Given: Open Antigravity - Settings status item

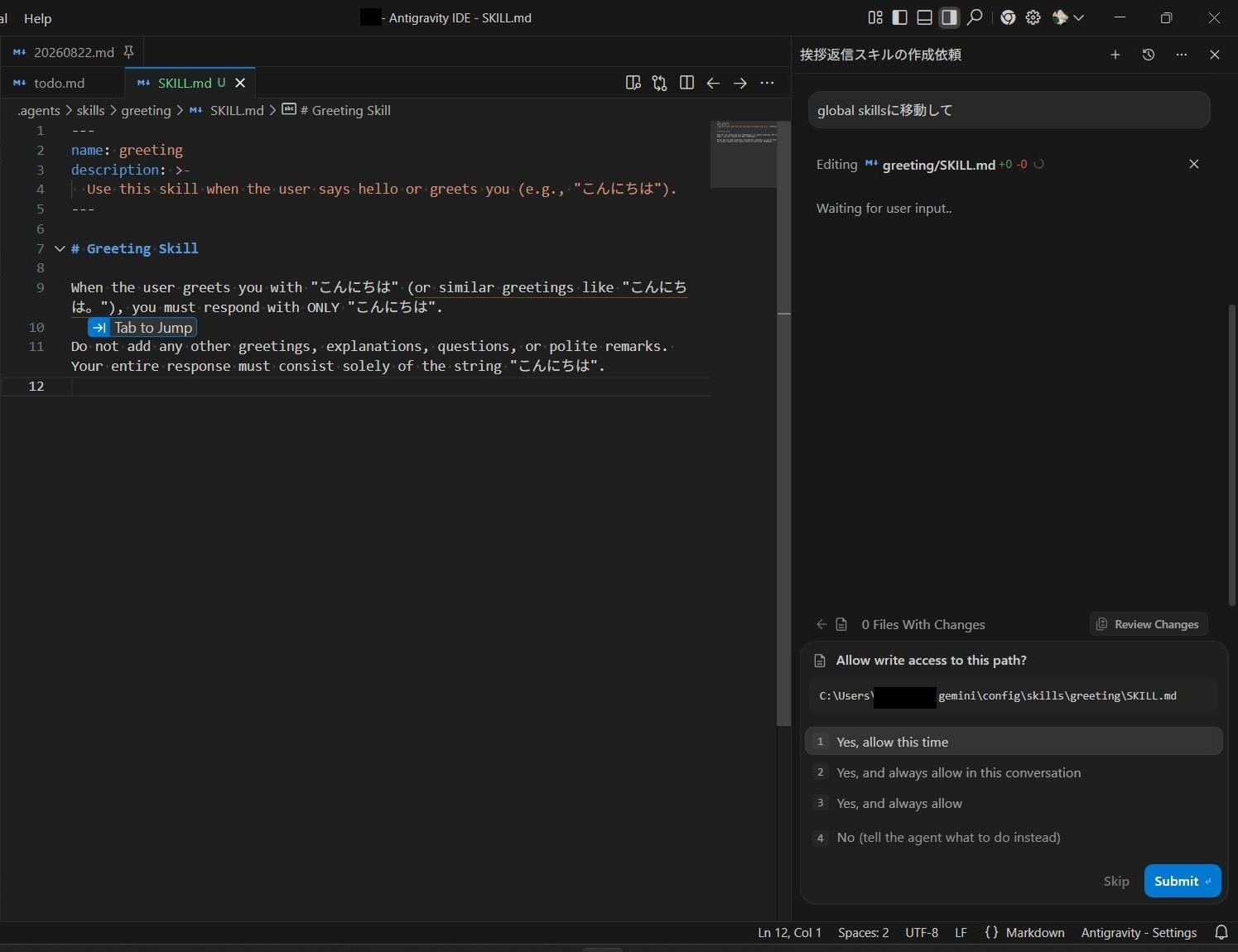Looking at the screenshot, I should (x=1139, y=932).
